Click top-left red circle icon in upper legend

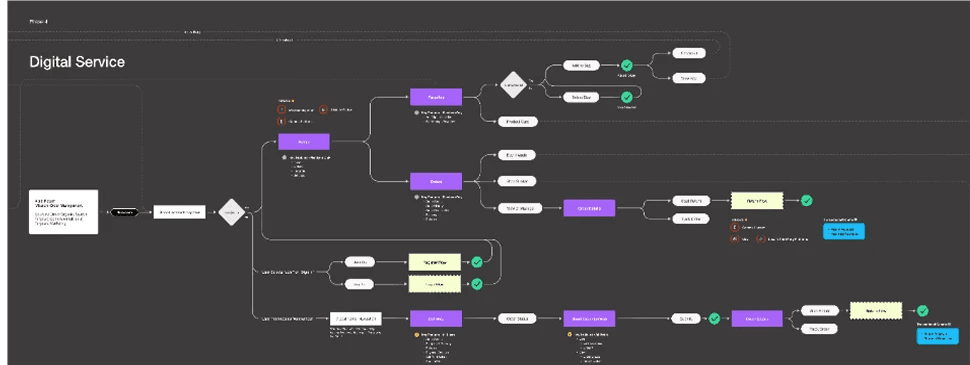tap(282, 110)
